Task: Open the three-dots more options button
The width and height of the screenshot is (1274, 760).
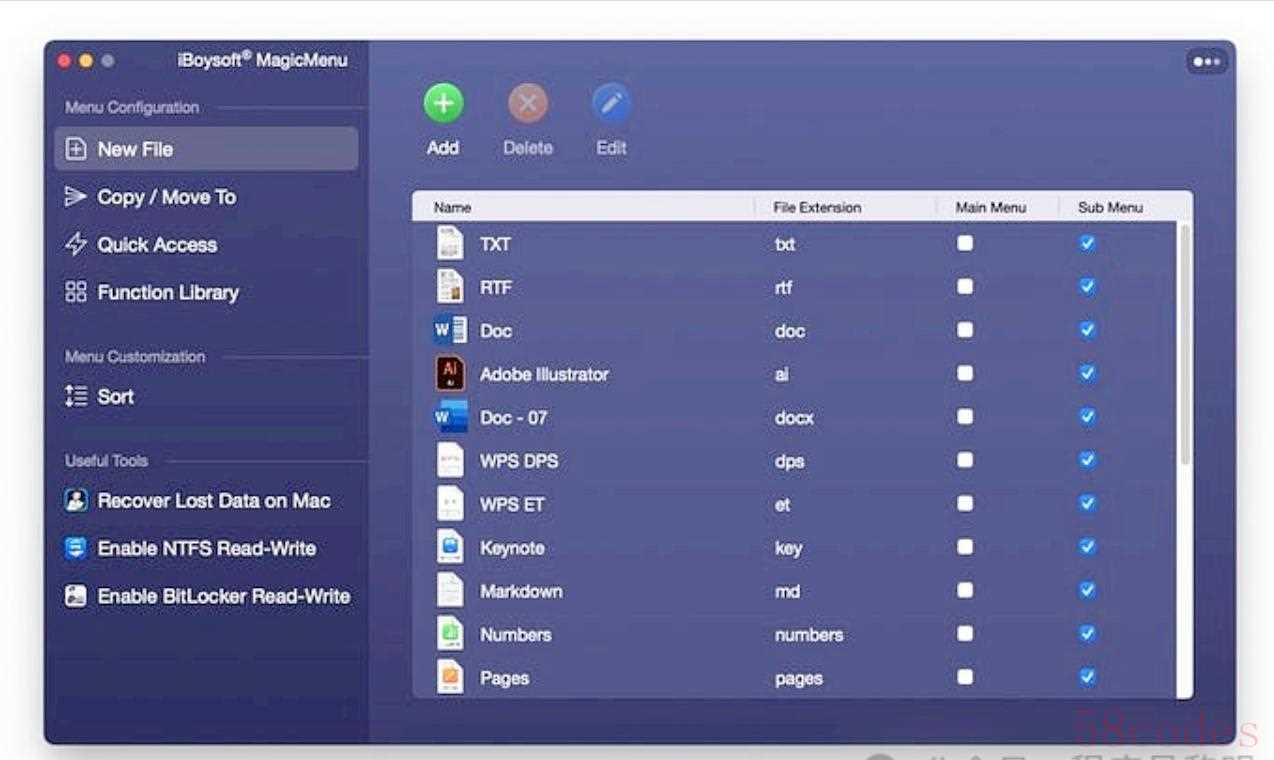Action: click(x=1206, y=62)
